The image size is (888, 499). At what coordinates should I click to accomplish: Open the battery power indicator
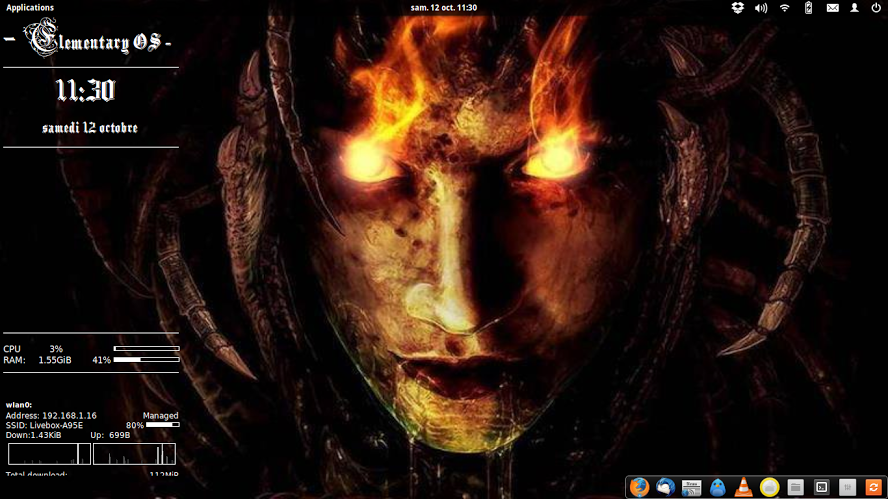click(x=808, y=7)
